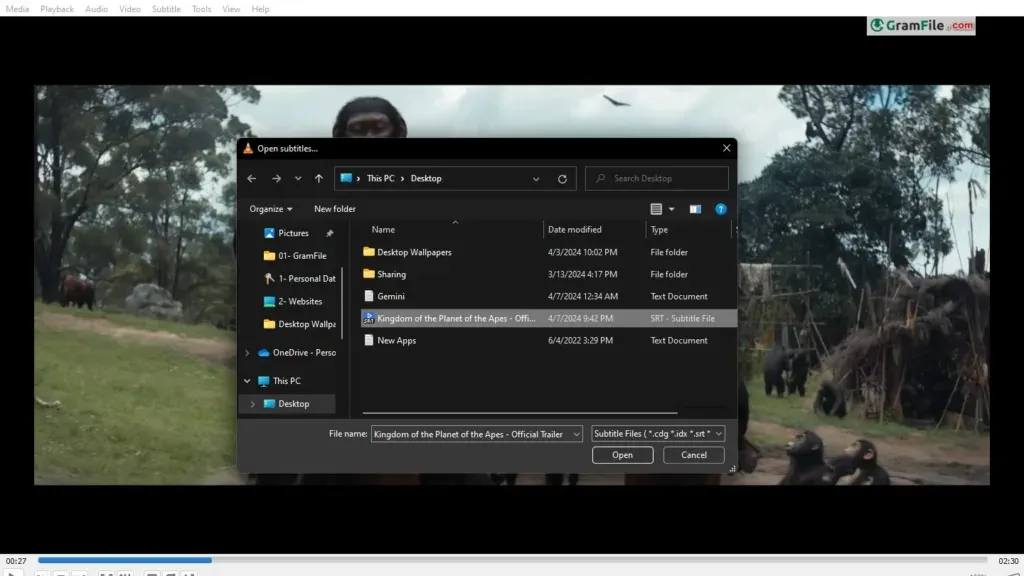1024x576 pixels.
Task: Close the Open subtitles dialog
Action: 726,148
